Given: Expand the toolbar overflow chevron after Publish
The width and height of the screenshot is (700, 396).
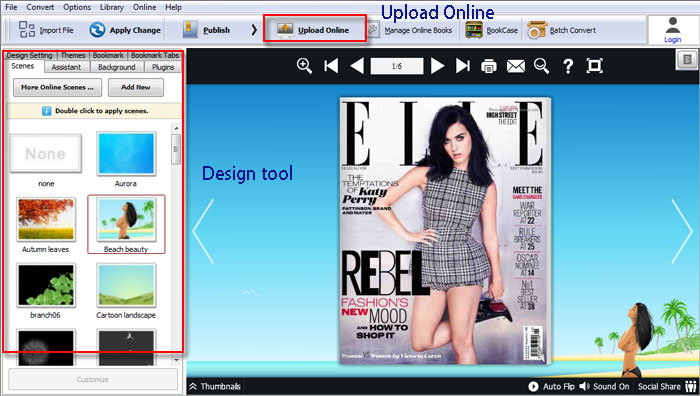Looking at the screenshot, I should click(254, 30).
